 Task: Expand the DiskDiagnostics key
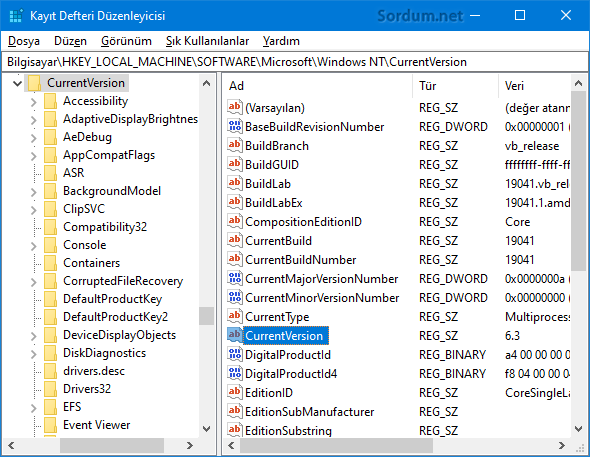(x=33, y=354)
